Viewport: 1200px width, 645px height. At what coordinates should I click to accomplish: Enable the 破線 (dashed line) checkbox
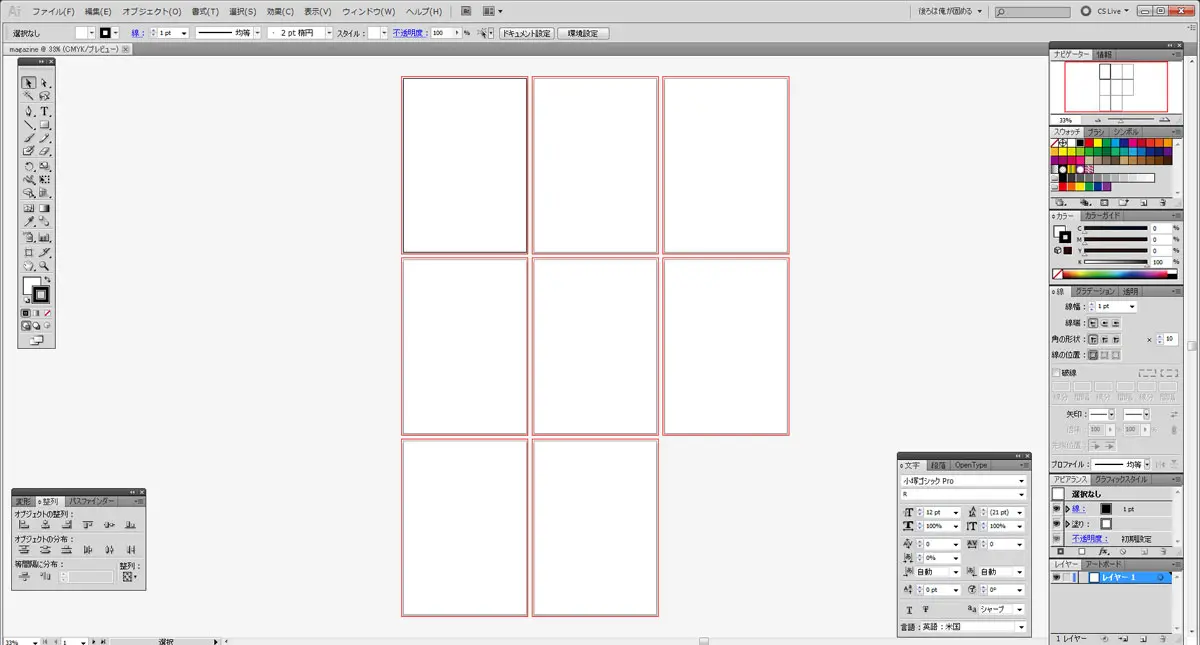1056,373
